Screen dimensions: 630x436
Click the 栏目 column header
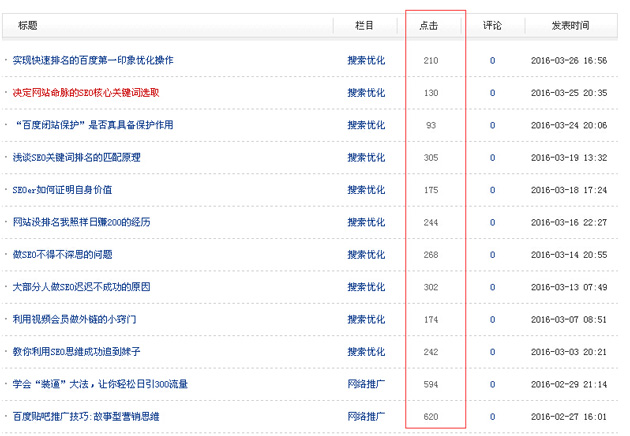click(365, 25)
